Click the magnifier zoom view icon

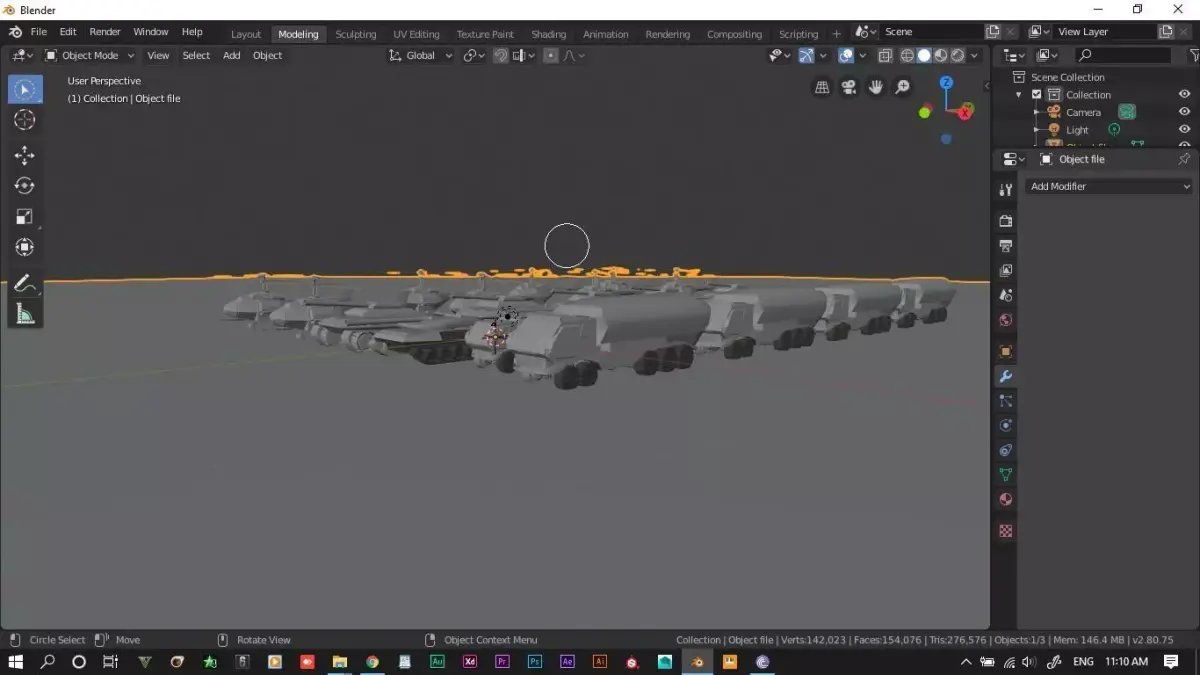[x=903, y=87]
